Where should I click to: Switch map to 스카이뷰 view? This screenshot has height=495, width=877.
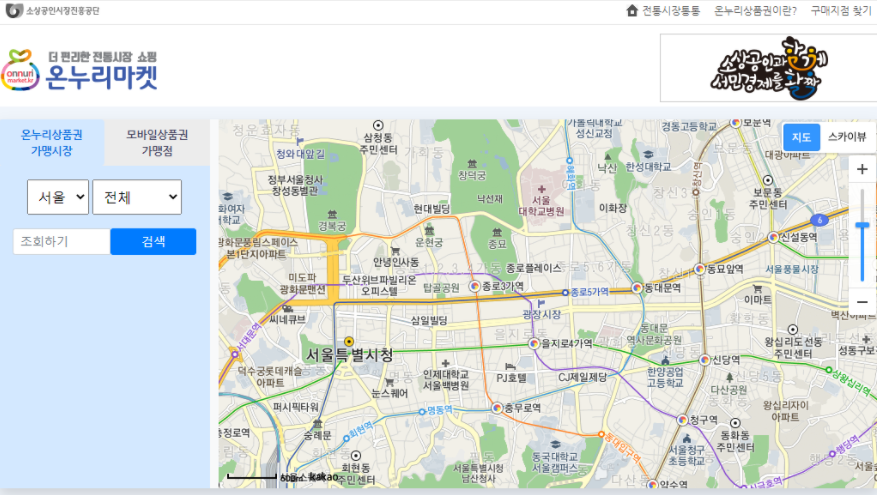846,137
